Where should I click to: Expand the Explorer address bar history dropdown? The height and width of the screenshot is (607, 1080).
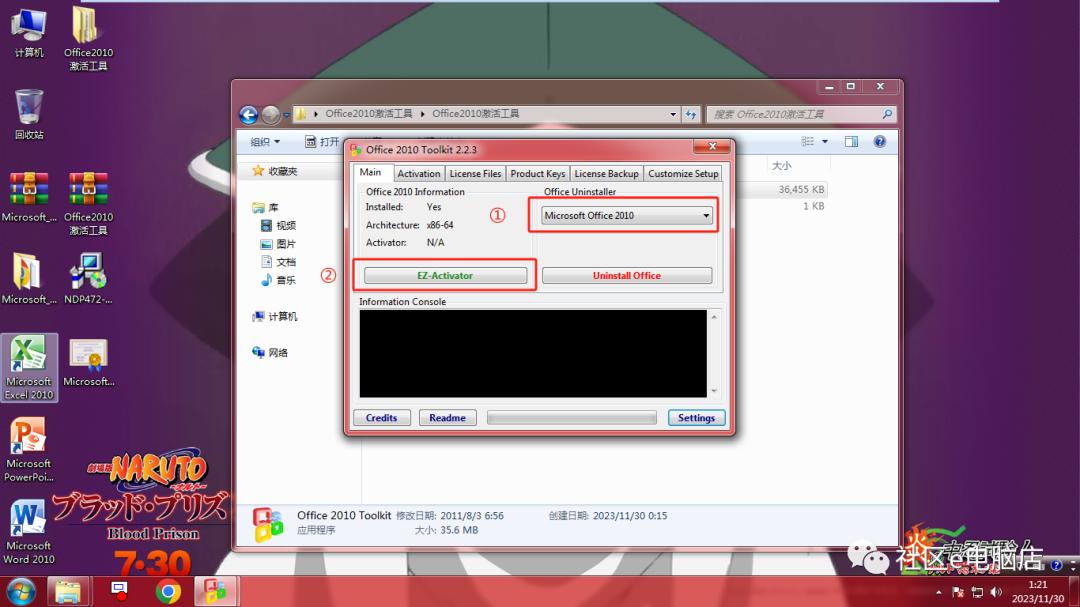point(673,114)
